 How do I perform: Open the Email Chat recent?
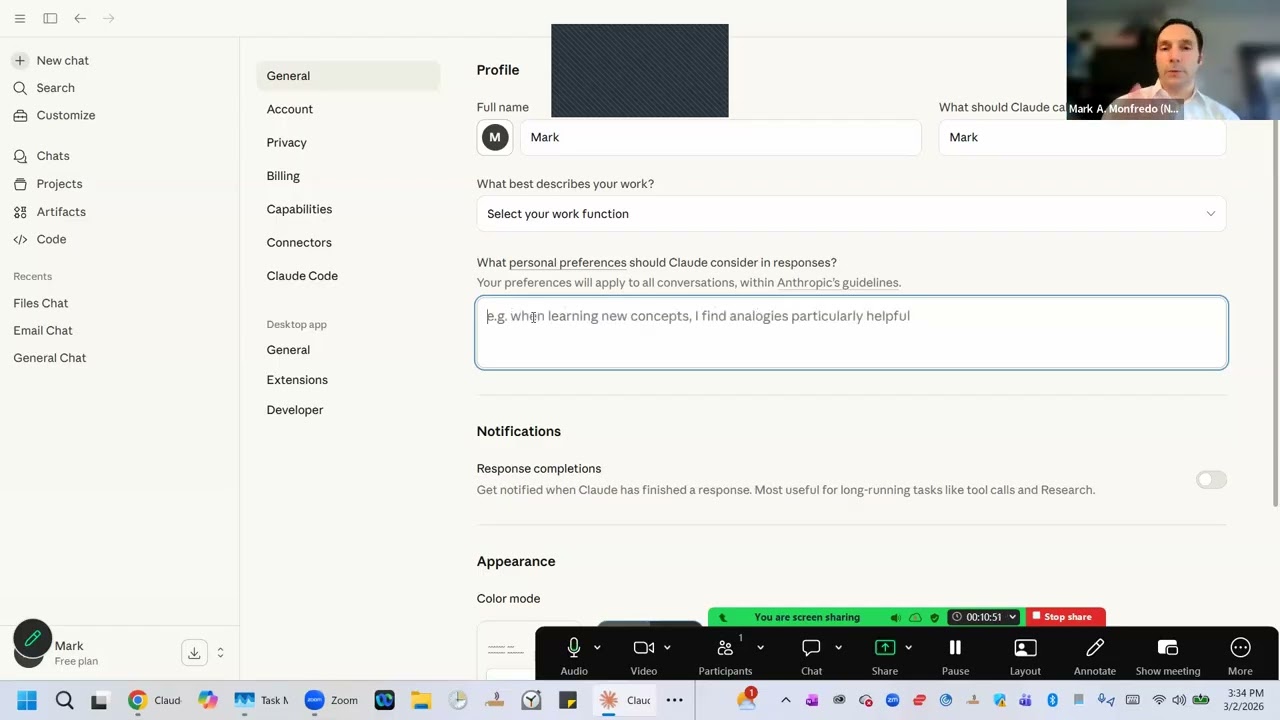(x=43, y=330)
